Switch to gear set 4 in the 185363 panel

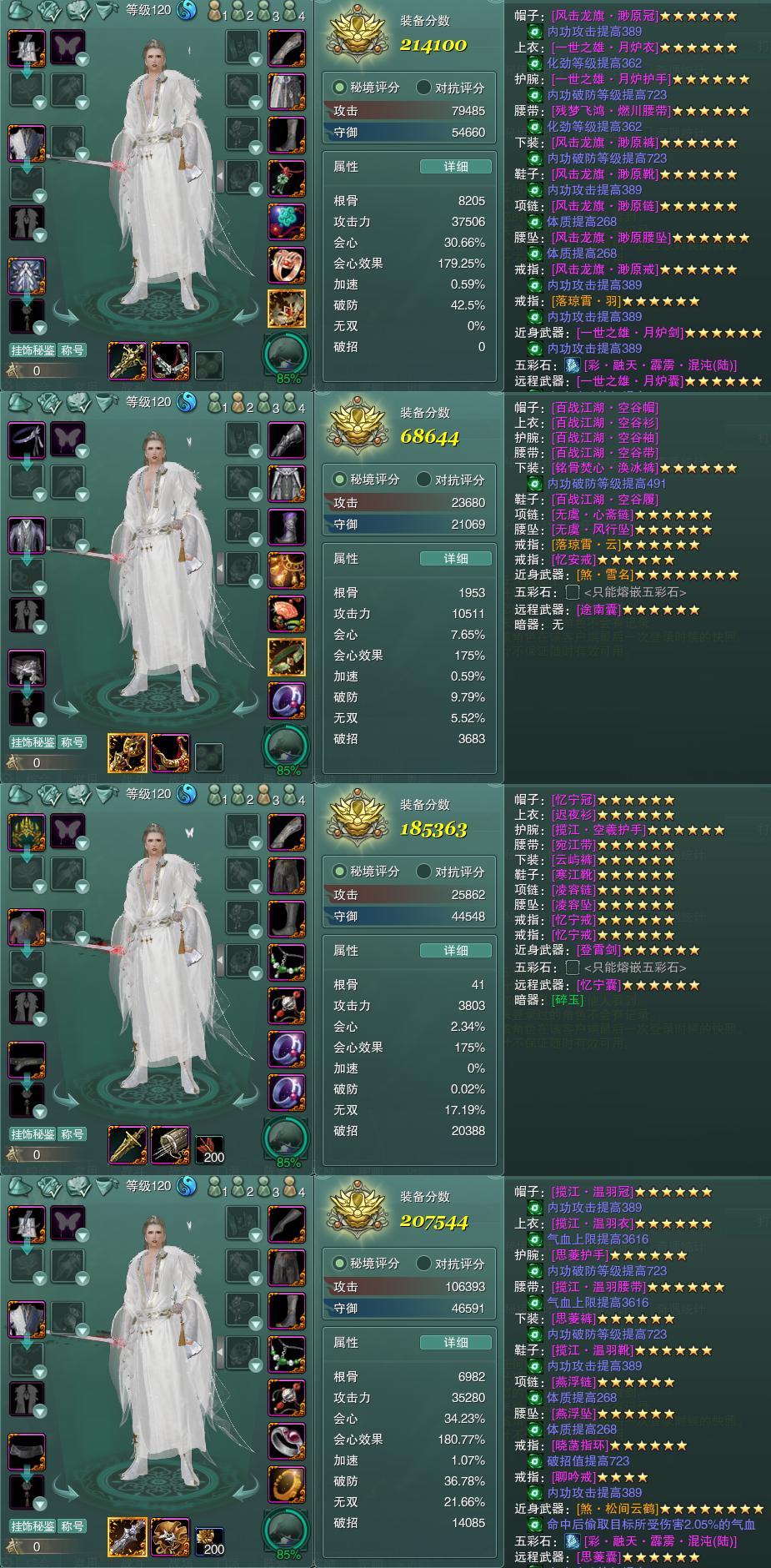pyautogui.click(x=291, y=796)
